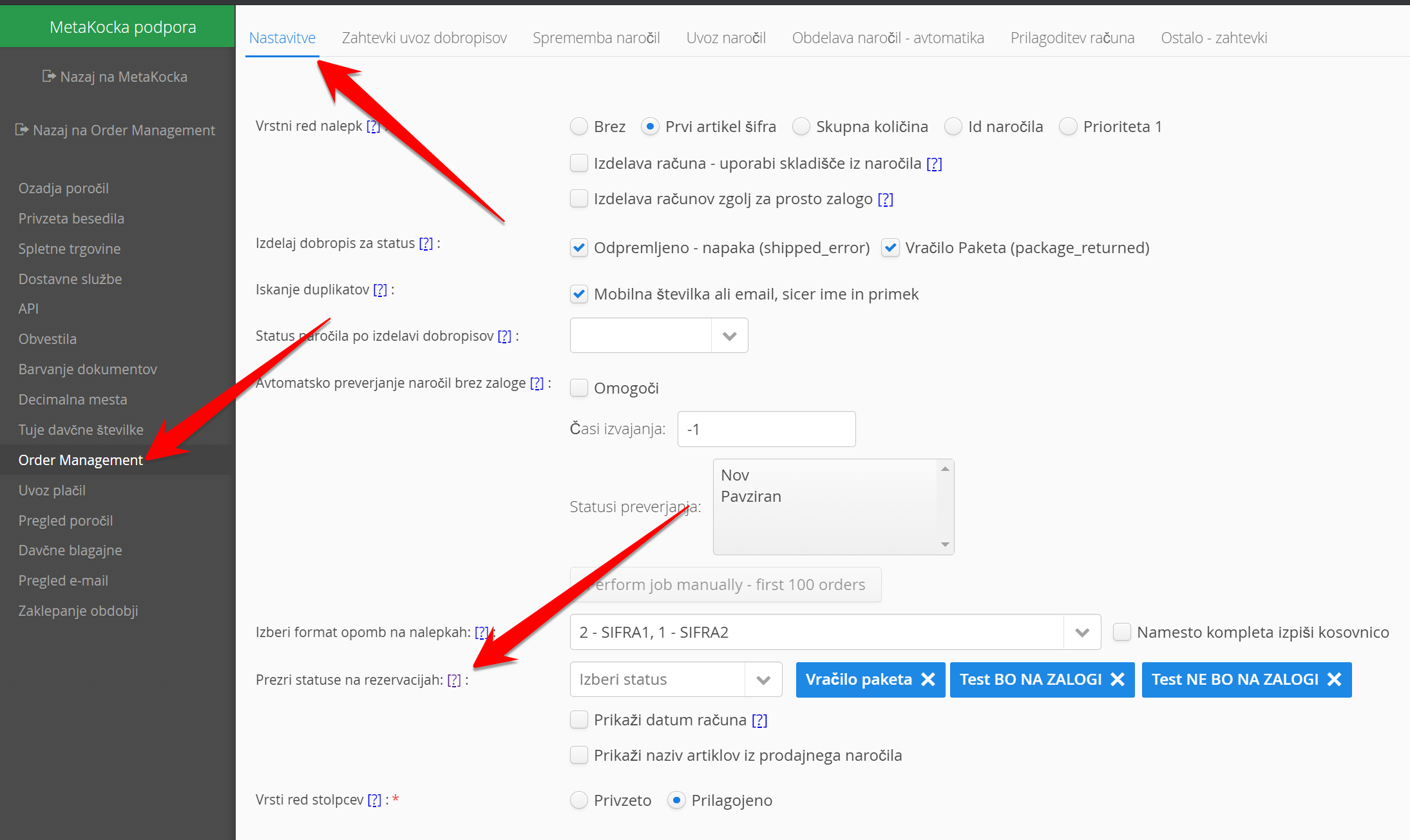Check Namesto kompleta izpiši kosovnico
Image resolution: width=1410 pixels, height=840 pixels.
click(1122, 632)
